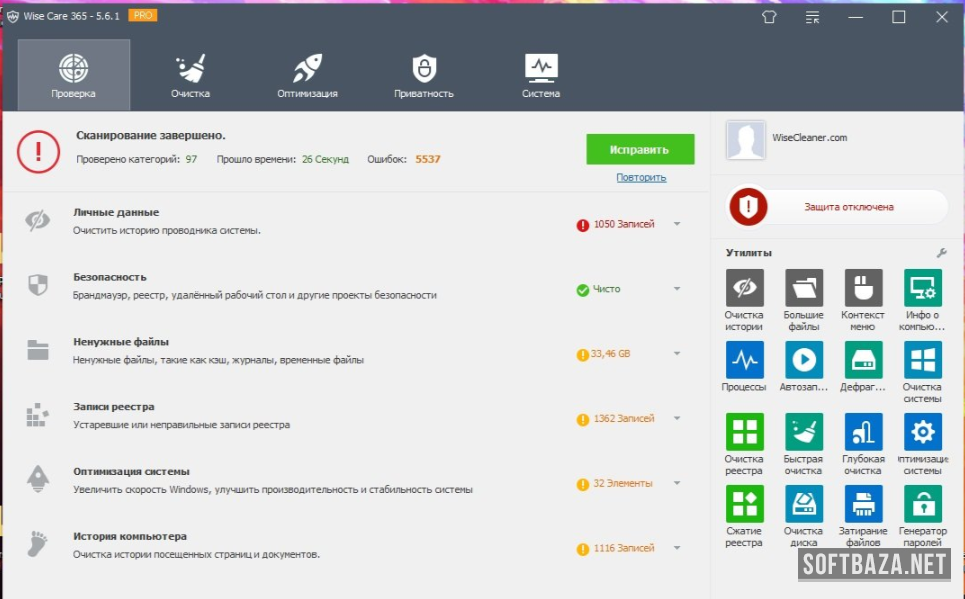Open the Очистка истории utility

(743, 288)
